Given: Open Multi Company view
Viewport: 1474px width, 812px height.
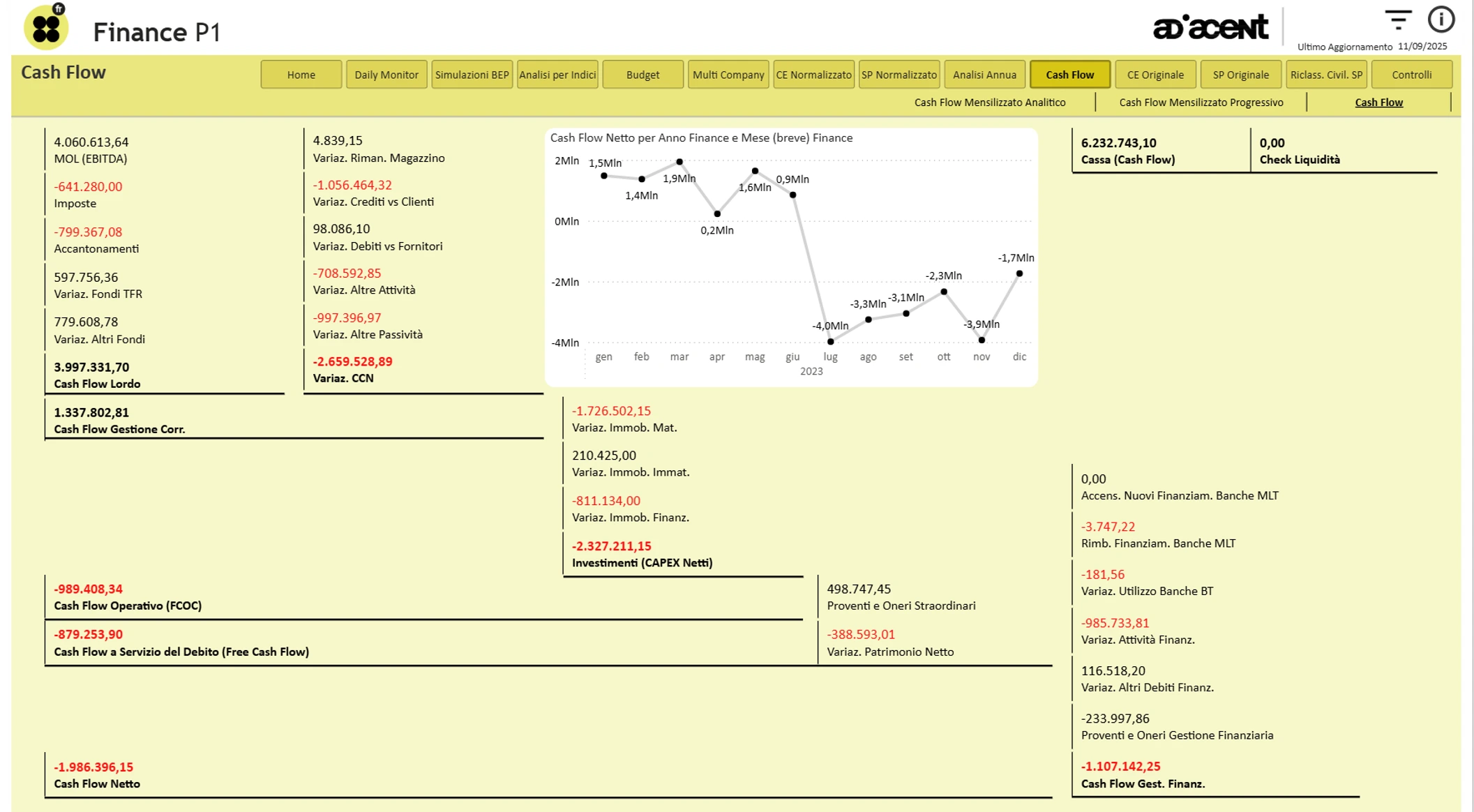Looking at the screenshot, I should click(x=728, y=75).
